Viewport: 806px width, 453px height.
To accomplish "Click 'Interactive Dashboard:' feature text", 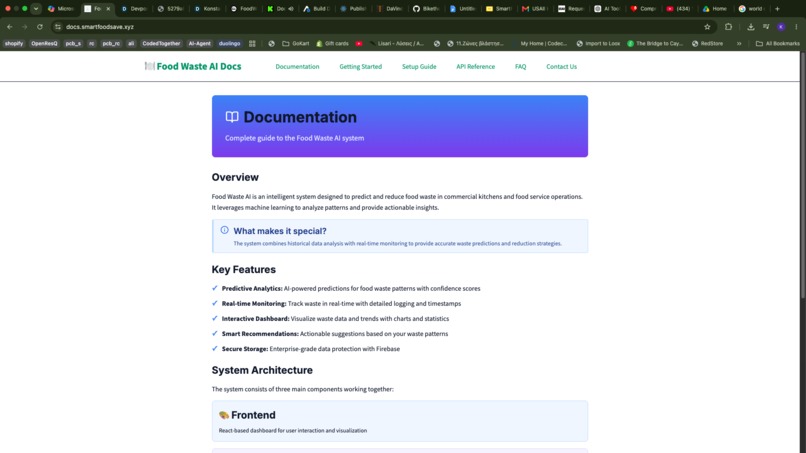I will coord(255,319).
